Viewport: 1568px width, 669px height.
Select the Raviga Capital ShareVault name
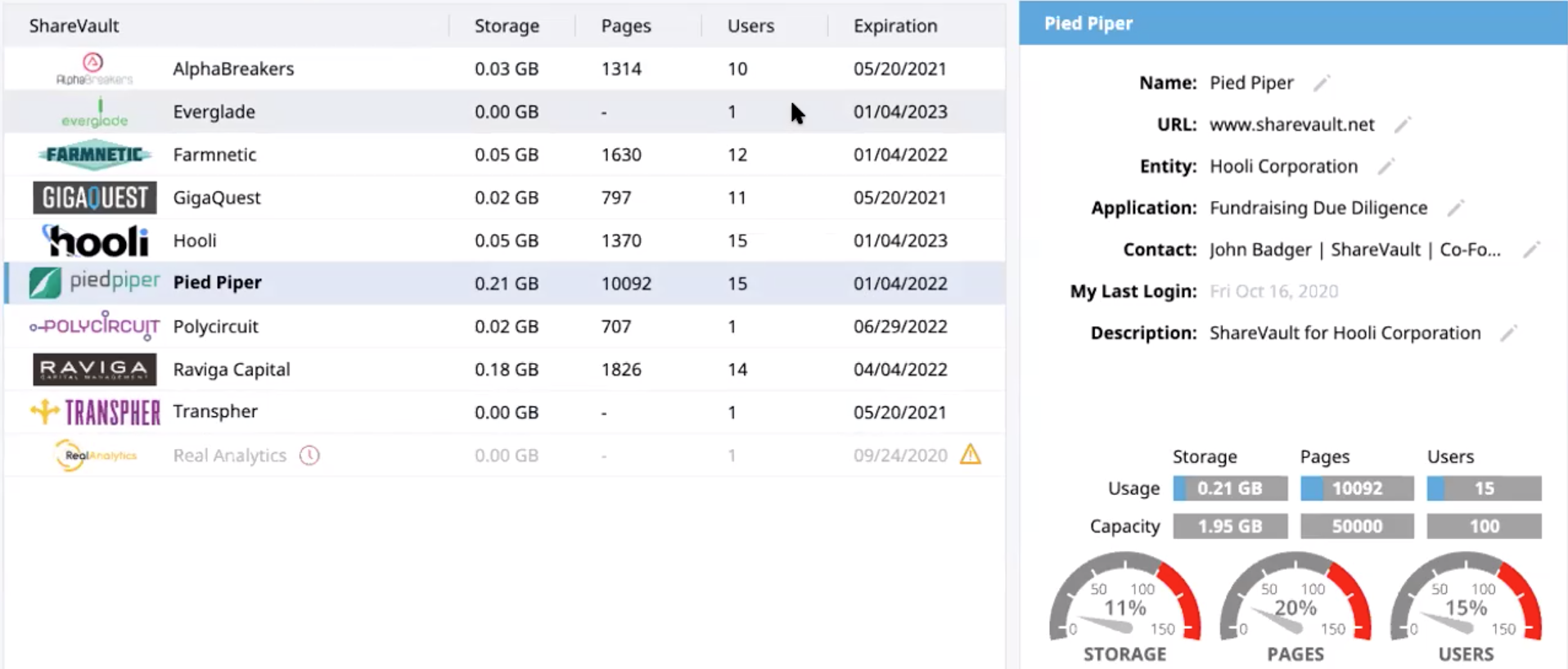232,369
